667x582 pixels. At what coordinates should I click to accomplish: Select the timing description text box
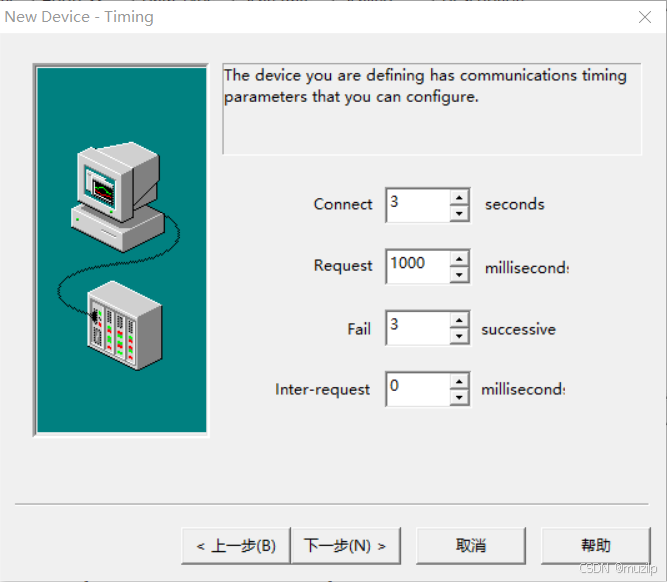click(432, 109)
